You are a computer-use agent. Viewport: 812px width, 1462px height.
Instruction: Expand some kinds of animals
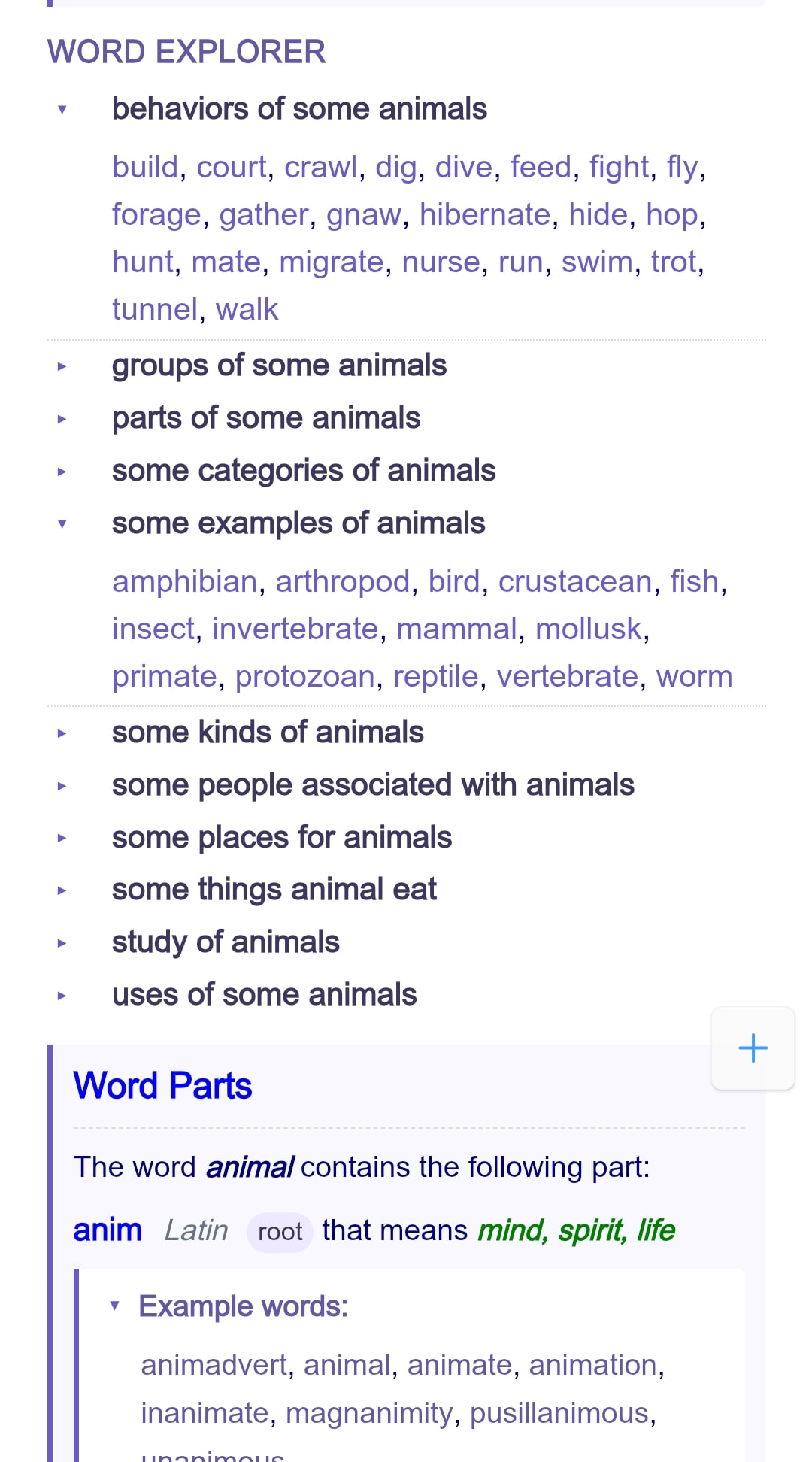click(x=62, y=733)
